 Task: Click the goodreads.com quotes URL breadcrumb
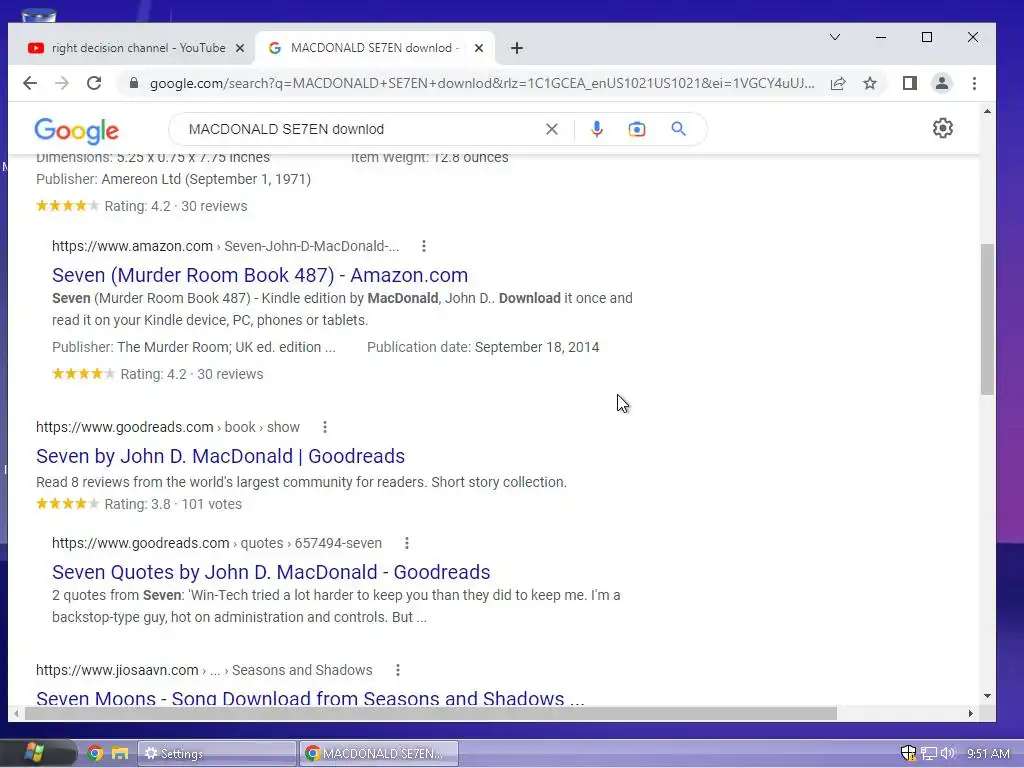click(217, 543)
